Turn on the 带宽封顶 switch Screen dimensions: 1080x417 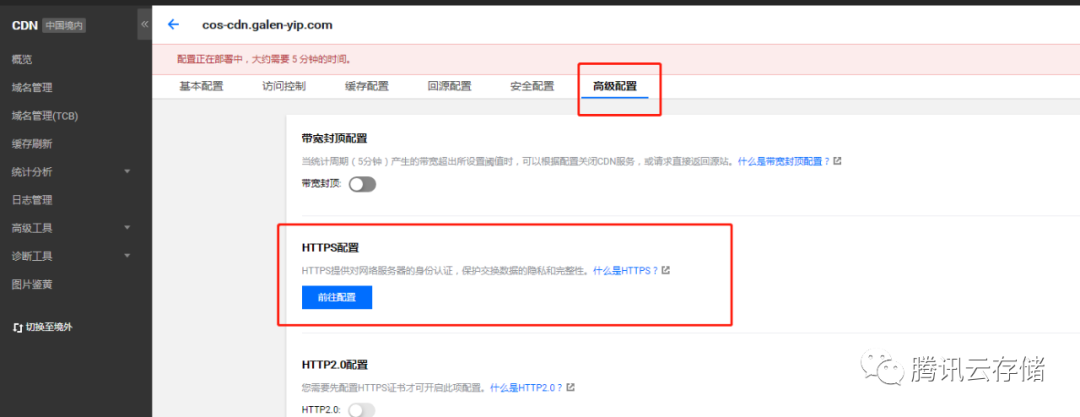tap(362, 184)
